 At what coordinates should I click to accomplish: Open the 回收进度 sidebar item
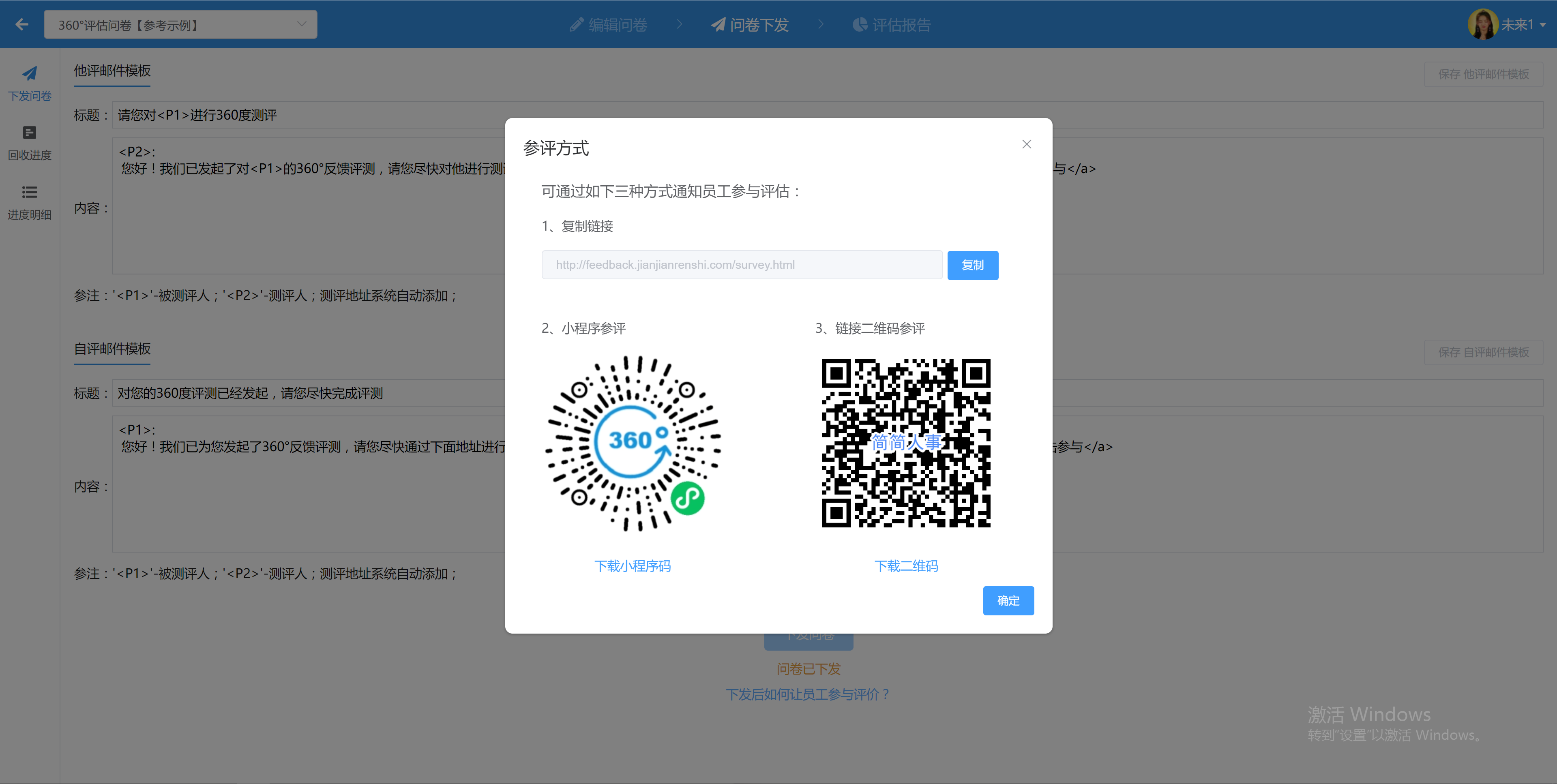pyautogui.click(x=30, y=143)
